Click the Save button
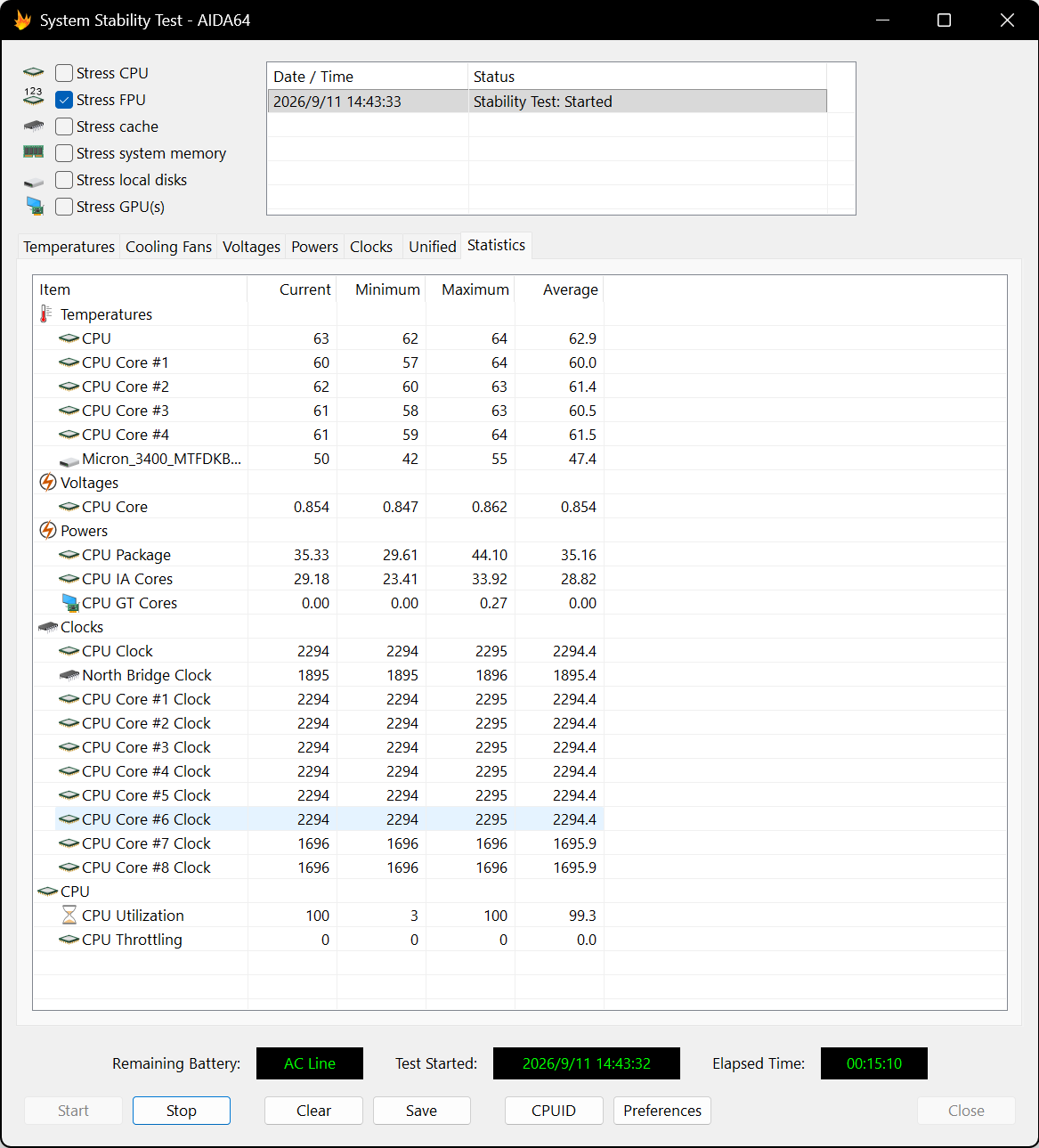The image size is (1039, 1148). point(422,1111)
